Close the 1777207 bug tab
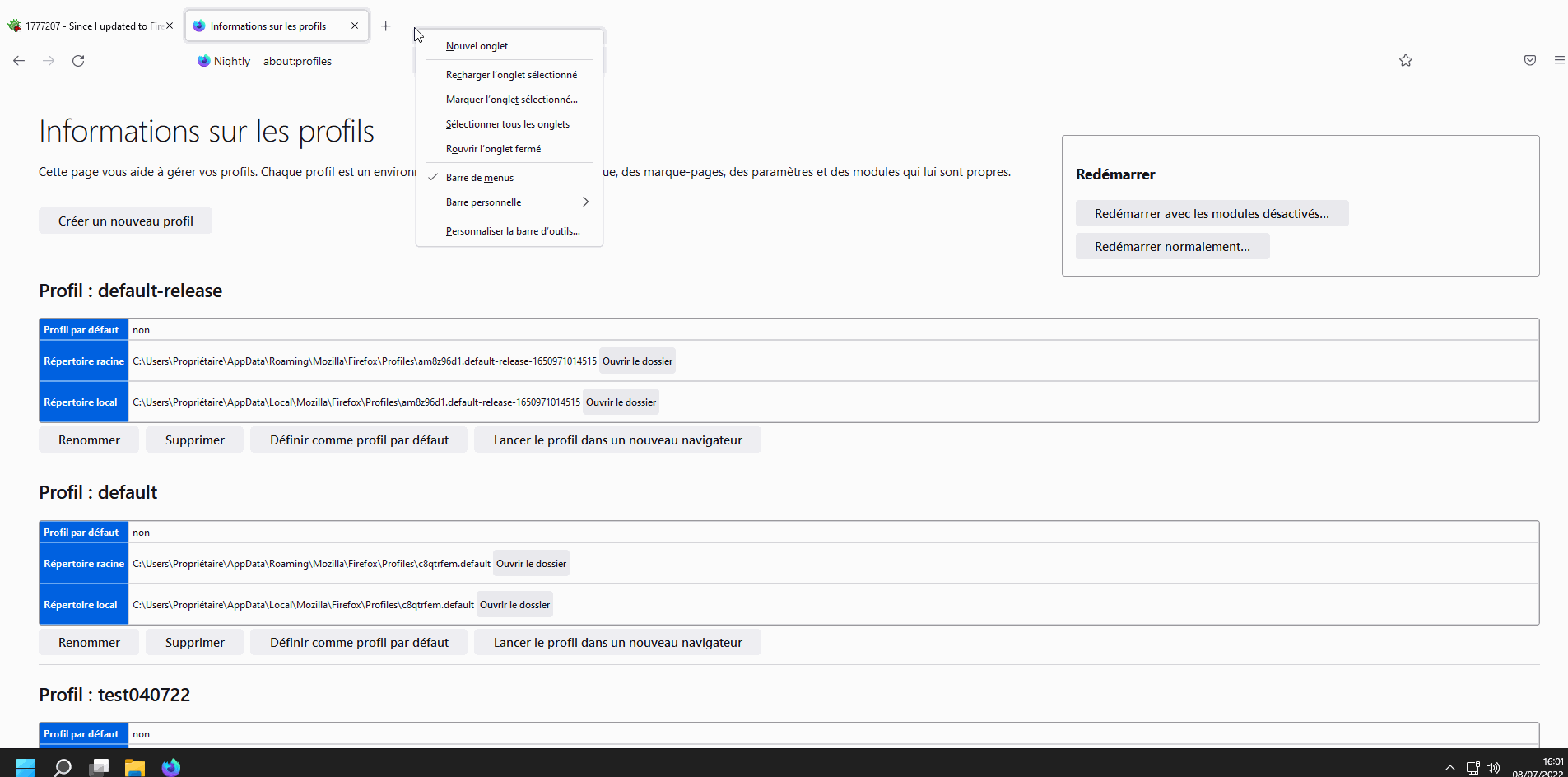The image size is (1568, 777). [170, 26]
